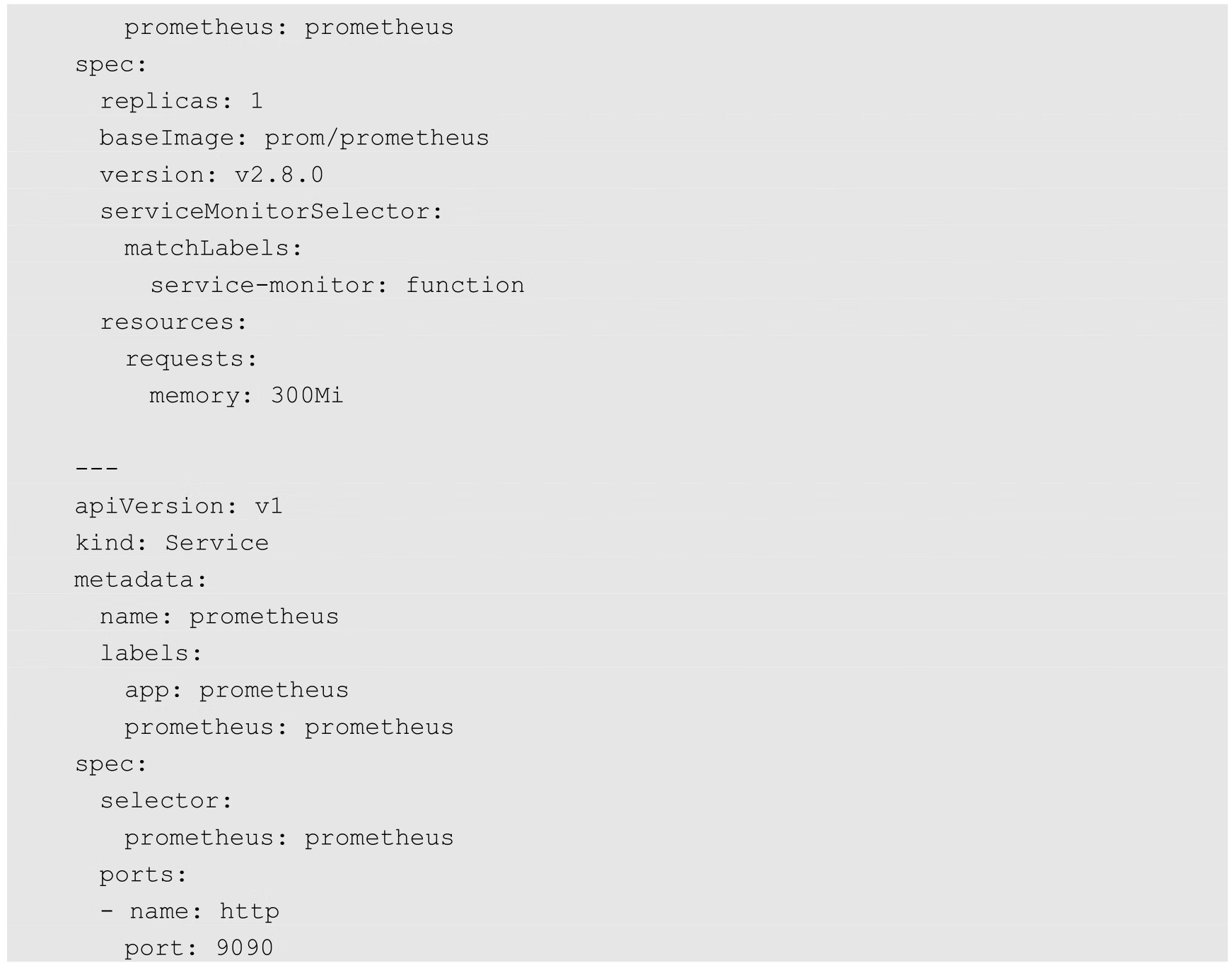Place cursor on the 'metadata:' line
The width and height of the screenshot is (1232, 970).
pyautogui.click(x=141, y=580)
